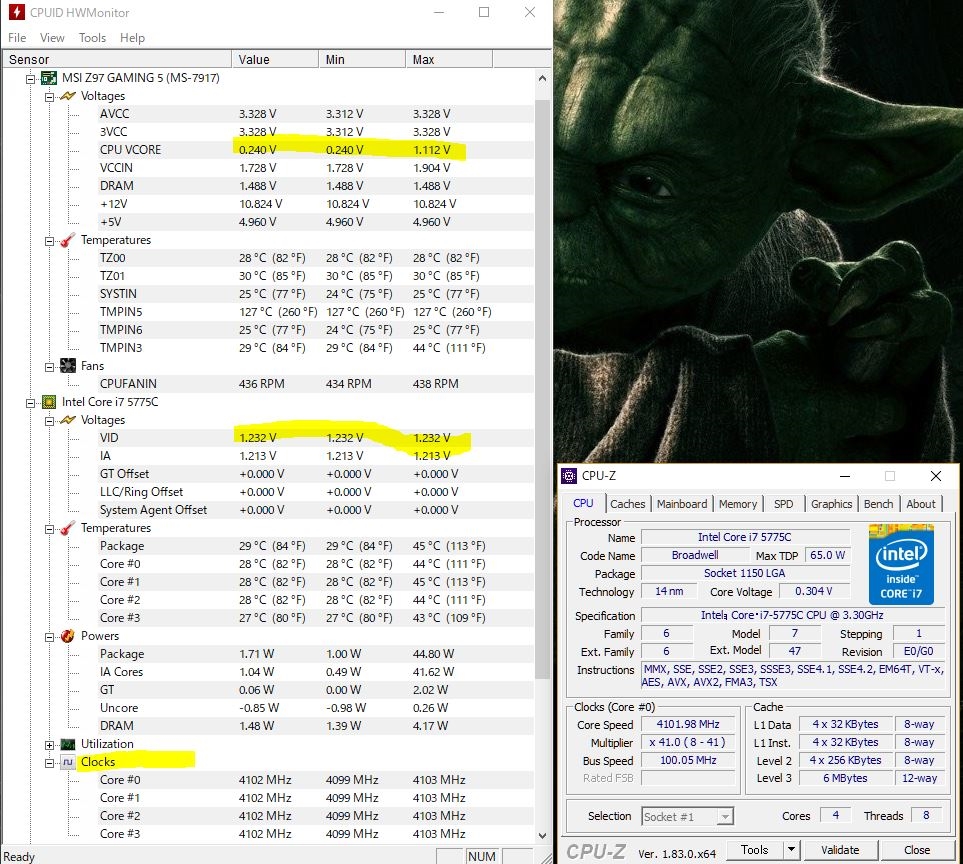The image size is (963, 864).
Task: Click the scroll up arrow in HWMonitor
Action: pos(542,79)
